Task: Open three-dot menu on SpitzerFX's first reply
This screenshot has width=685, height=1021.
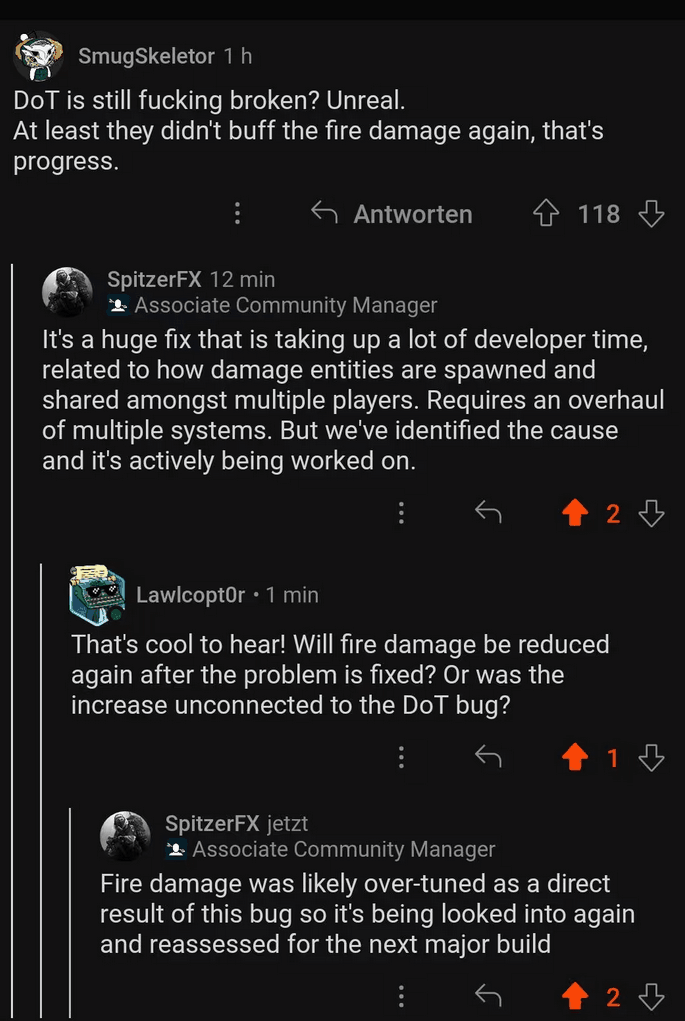Action: click(x=401, y=513)
